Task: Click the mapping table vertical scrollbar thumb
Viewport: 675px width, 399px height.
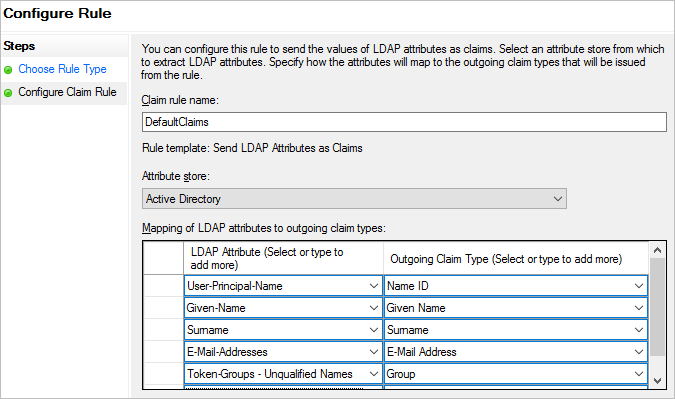Action: 657,307
